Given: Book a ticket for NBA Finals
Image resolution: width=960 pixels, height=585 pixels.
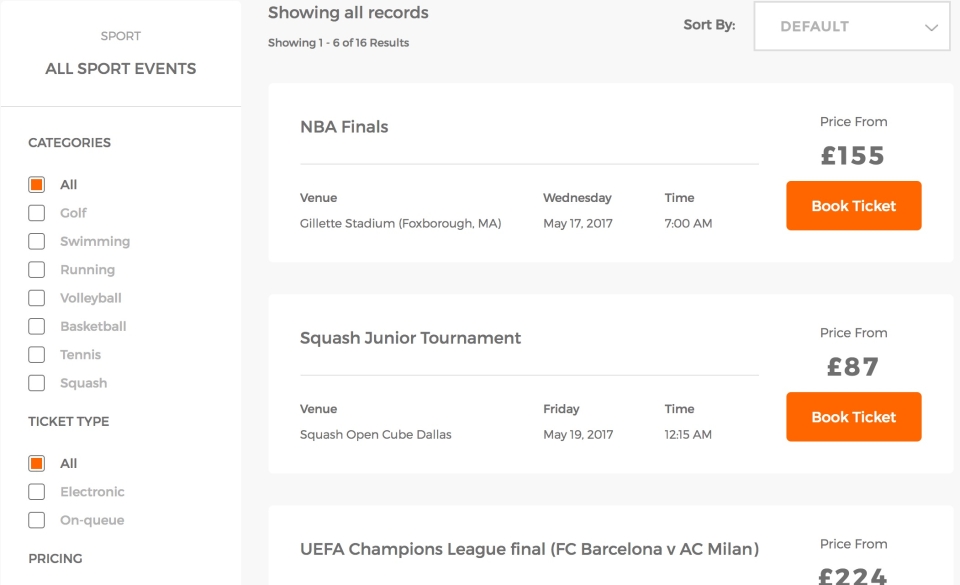Looking at the screenshot, I should click(853, 205).
